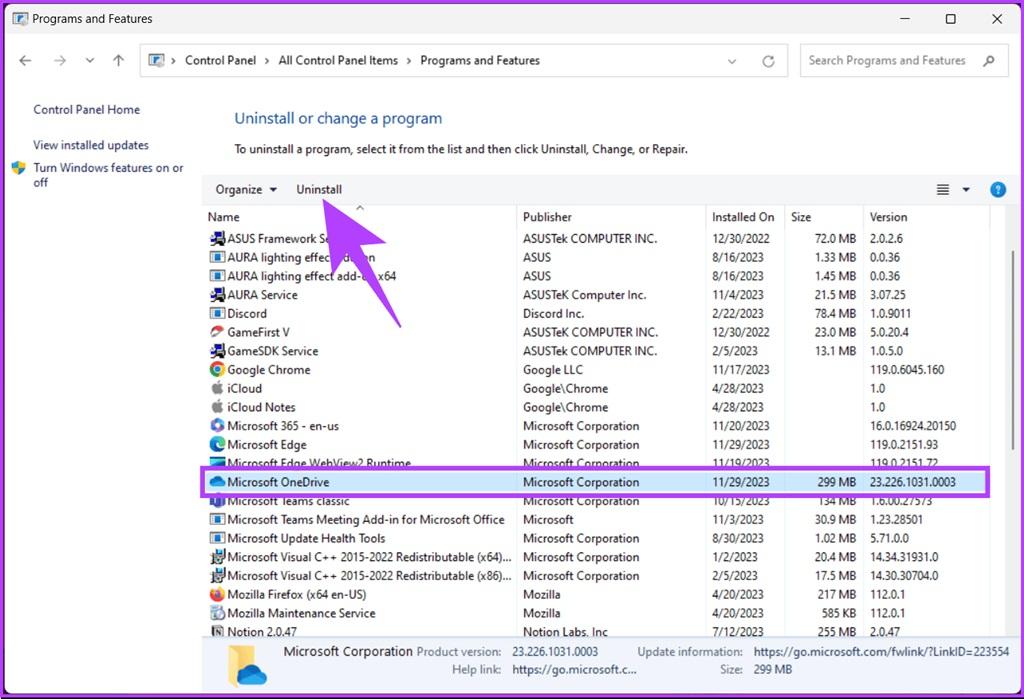Select the Microsoft OneDrive row
The image size is (1024, 699).
(x=596, y=482)
